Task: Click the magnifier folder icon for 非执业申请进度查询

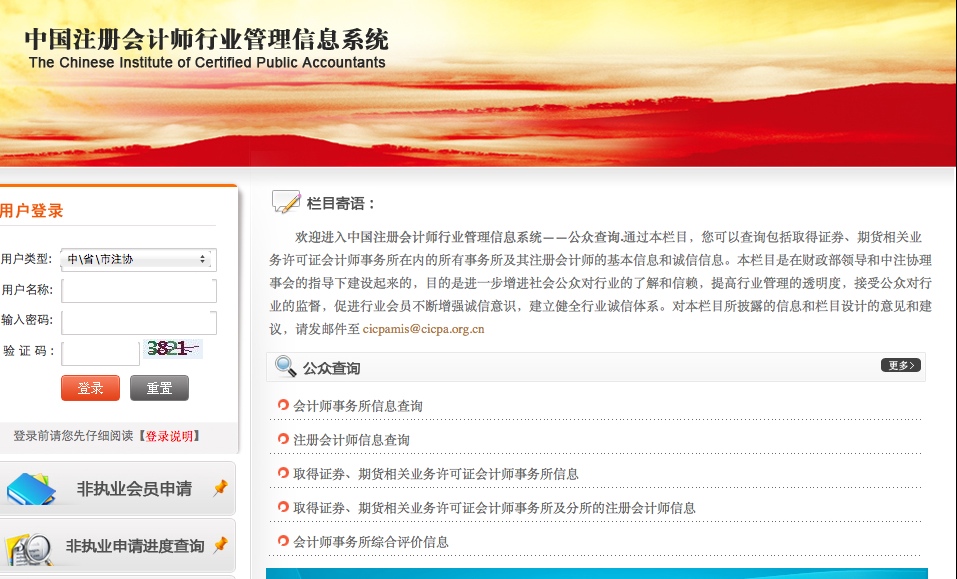Action: tap(31, 548)
